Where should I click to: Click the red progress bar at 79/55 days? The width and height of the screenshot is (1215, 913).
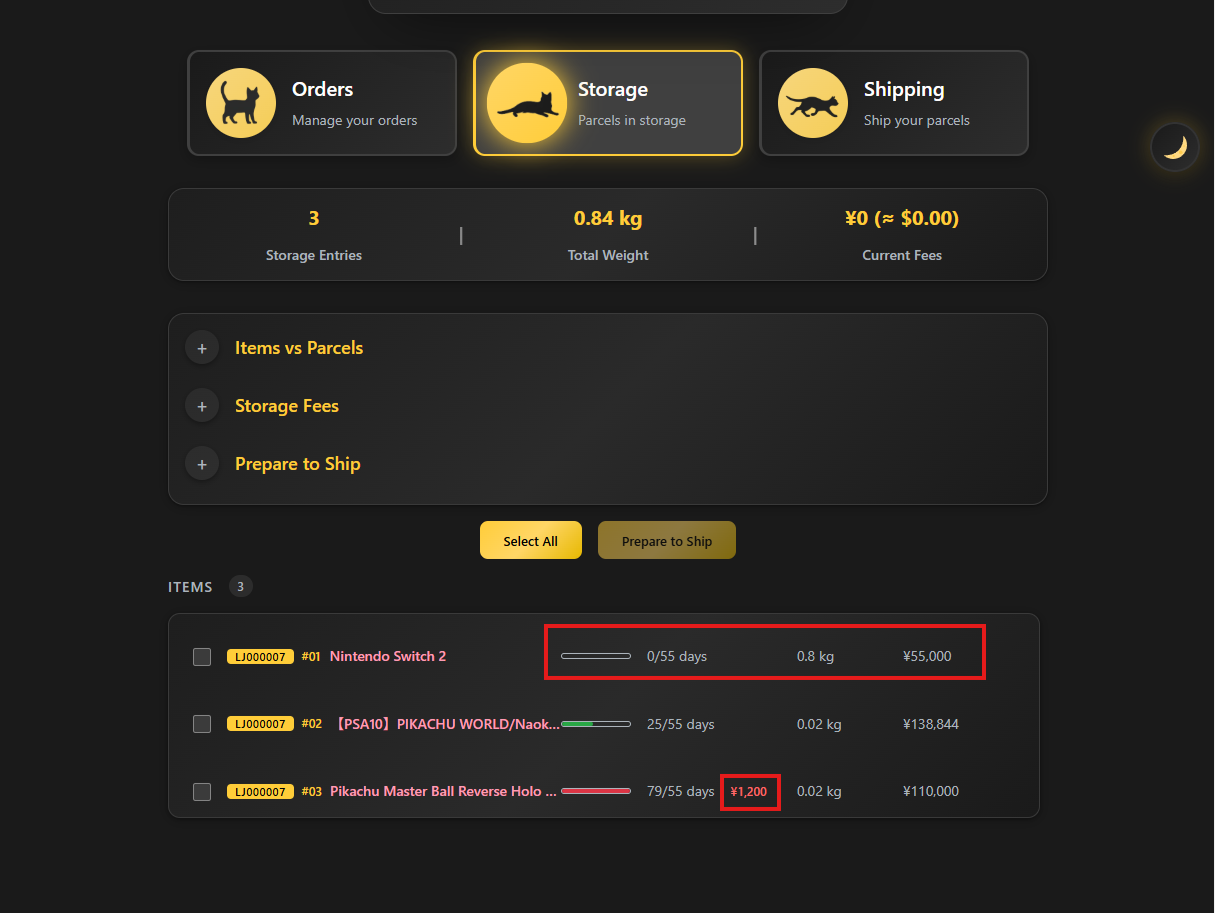pyautogui.click(x=596, y=791)
